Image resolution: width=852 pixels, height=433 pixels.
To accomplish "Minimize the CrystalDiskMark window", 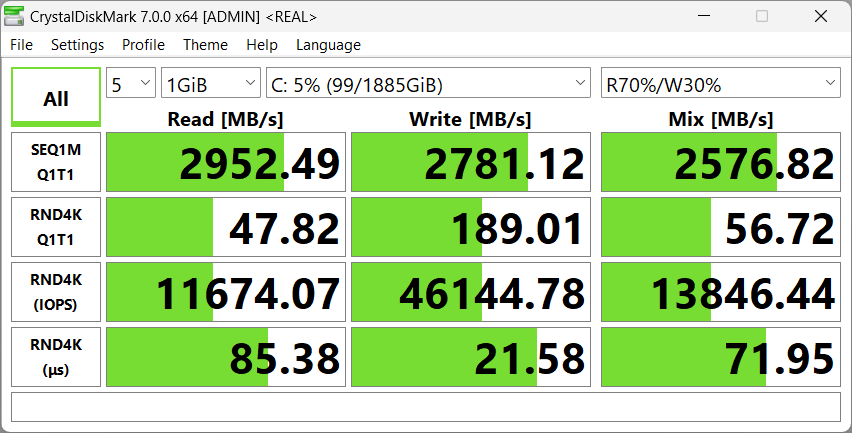I will pyautogui.click(x=704, y=16).
